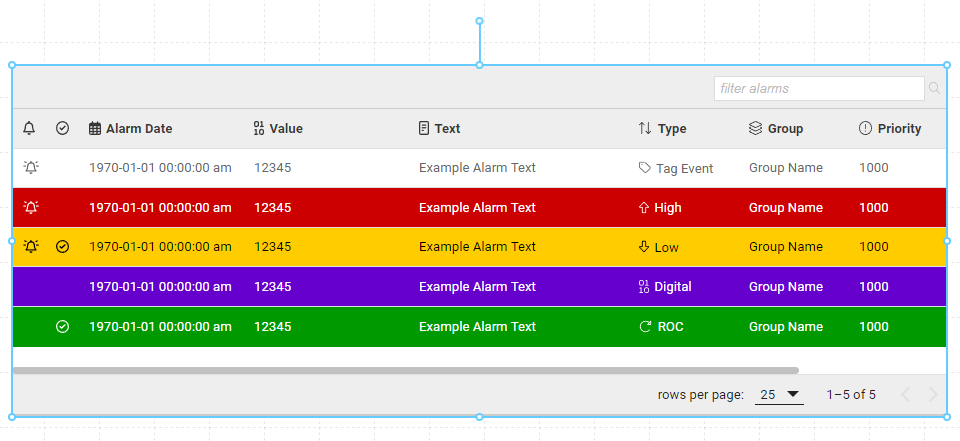
Task: Sort by Priority column header
Action: click(x=898, y=128)
